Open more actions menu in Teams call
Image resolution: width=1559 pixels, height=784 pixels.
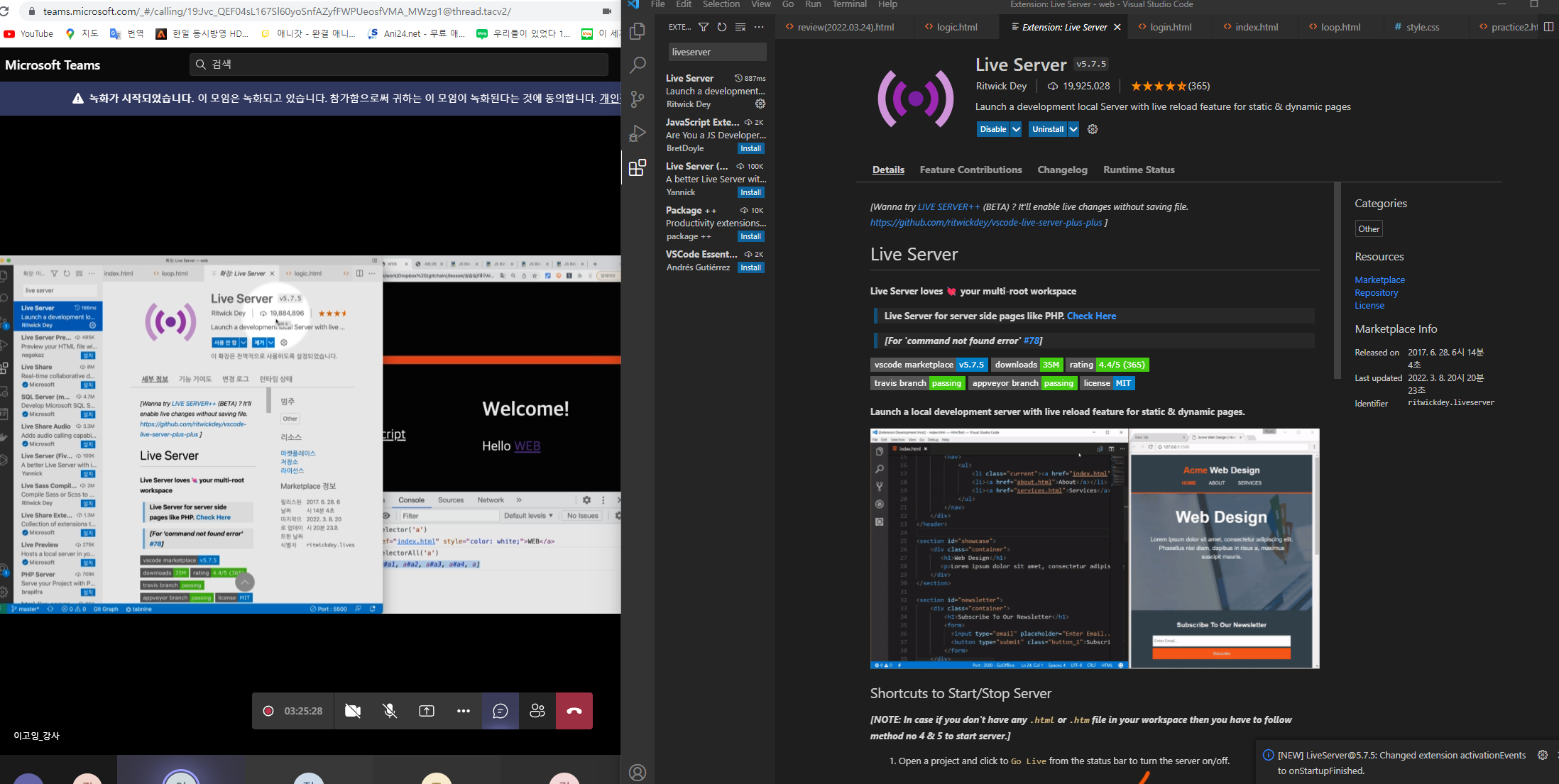pos(464,711)
